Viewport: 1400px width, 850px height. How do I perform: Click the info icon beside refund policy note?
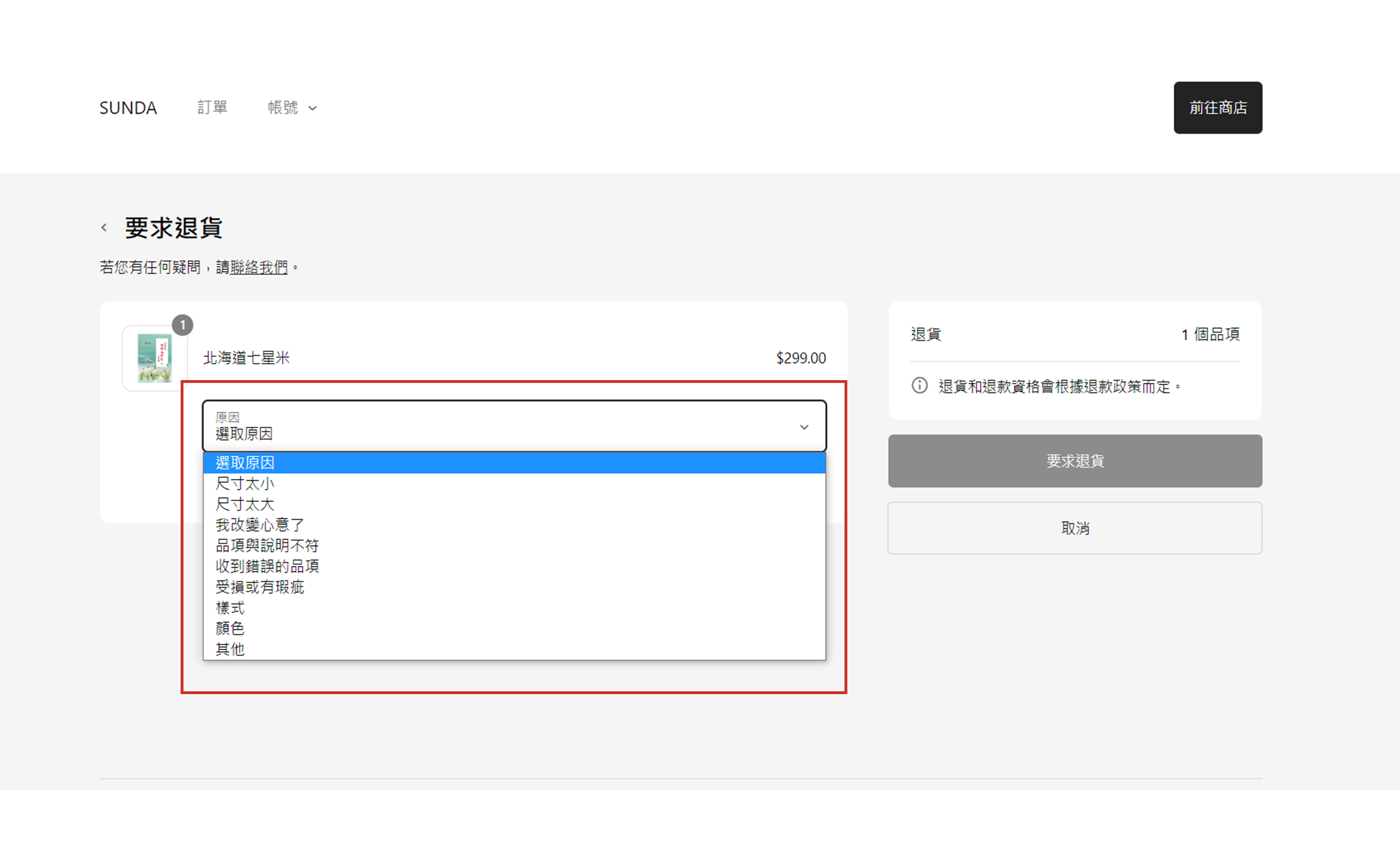920,386
